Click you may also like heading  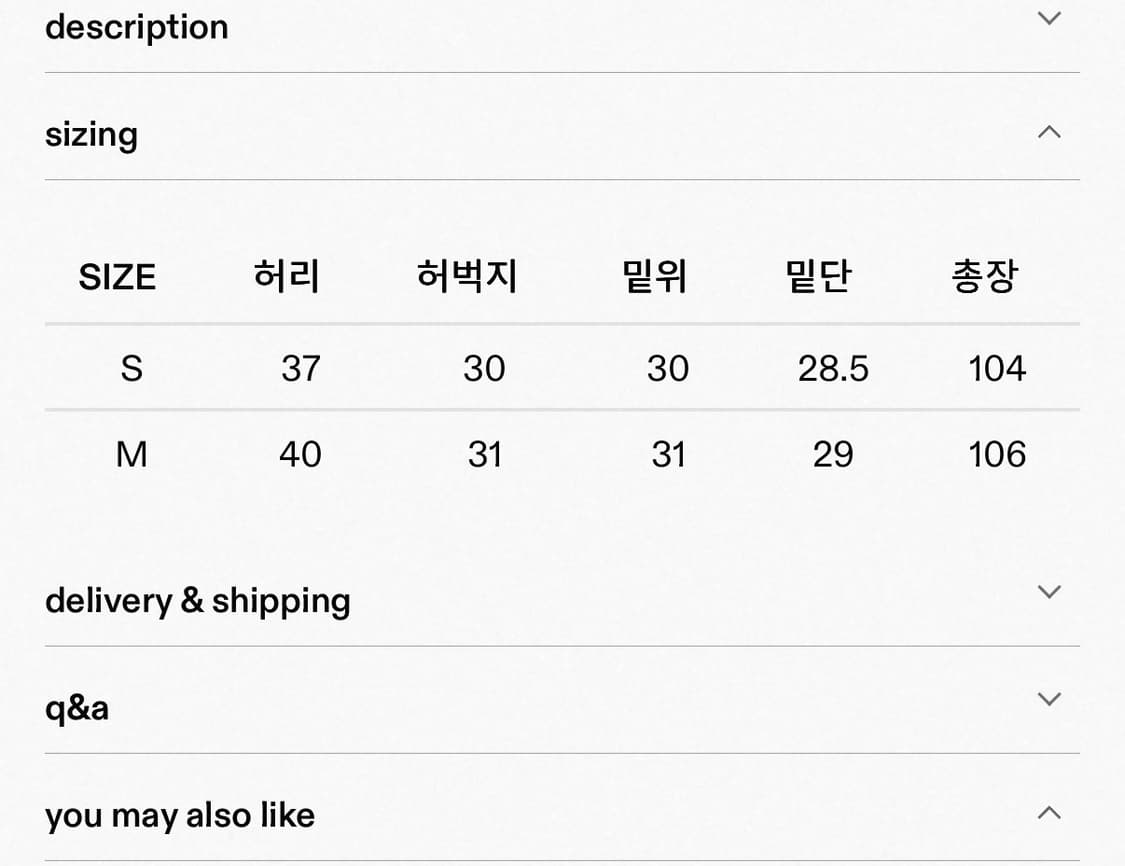pos(180,816)
